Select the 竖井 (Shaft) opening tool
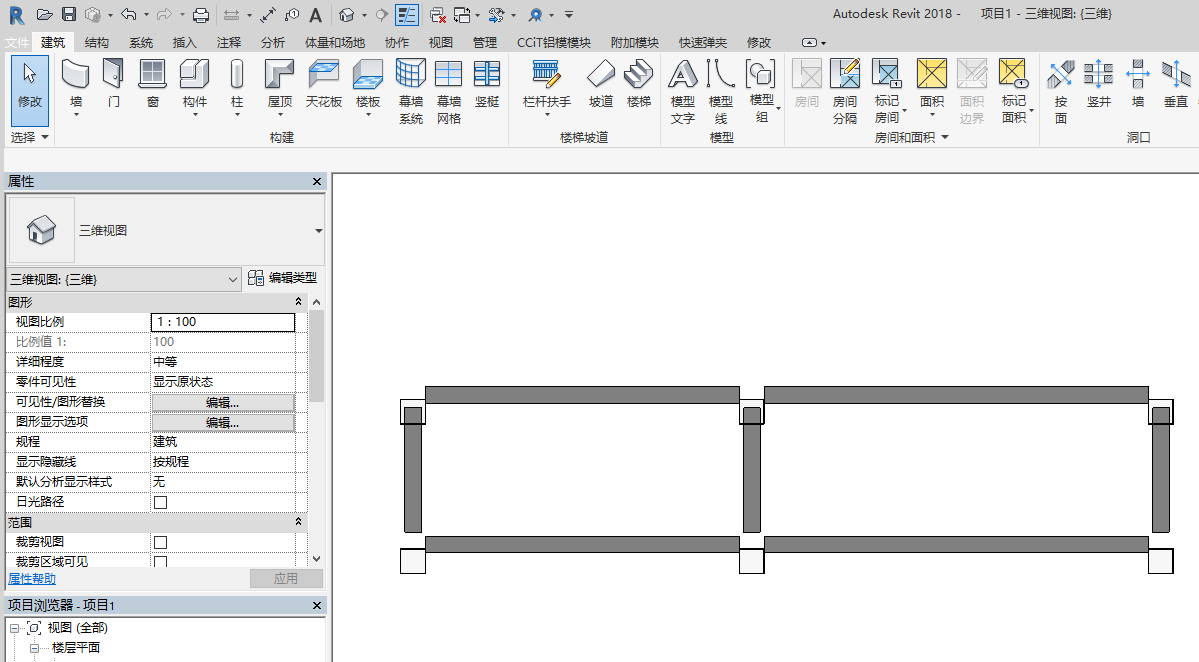Image resolution: width=1199 pixels, height=662 pixels. pyautogui.click(x=1099, y=84)
